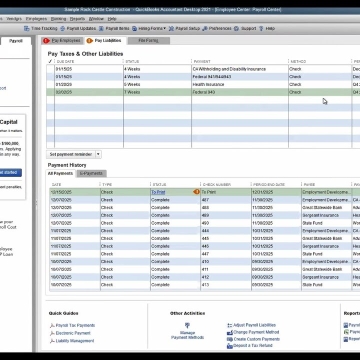Click the Manage Payment Methods icon
This screenshot has height=360, width=360.
[187, 326]
